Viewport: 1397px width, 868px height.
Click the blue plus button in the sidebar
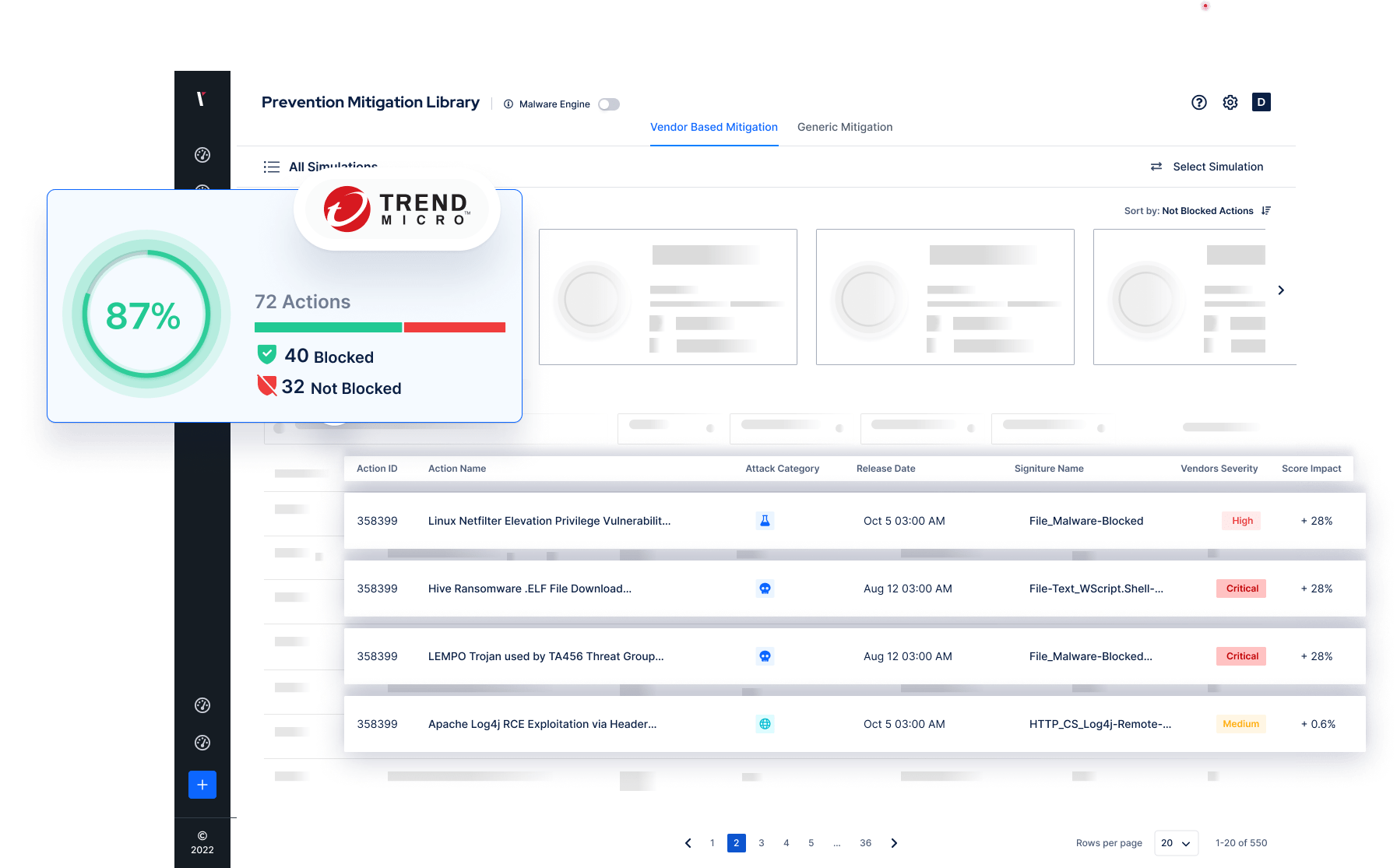(202, 785)
